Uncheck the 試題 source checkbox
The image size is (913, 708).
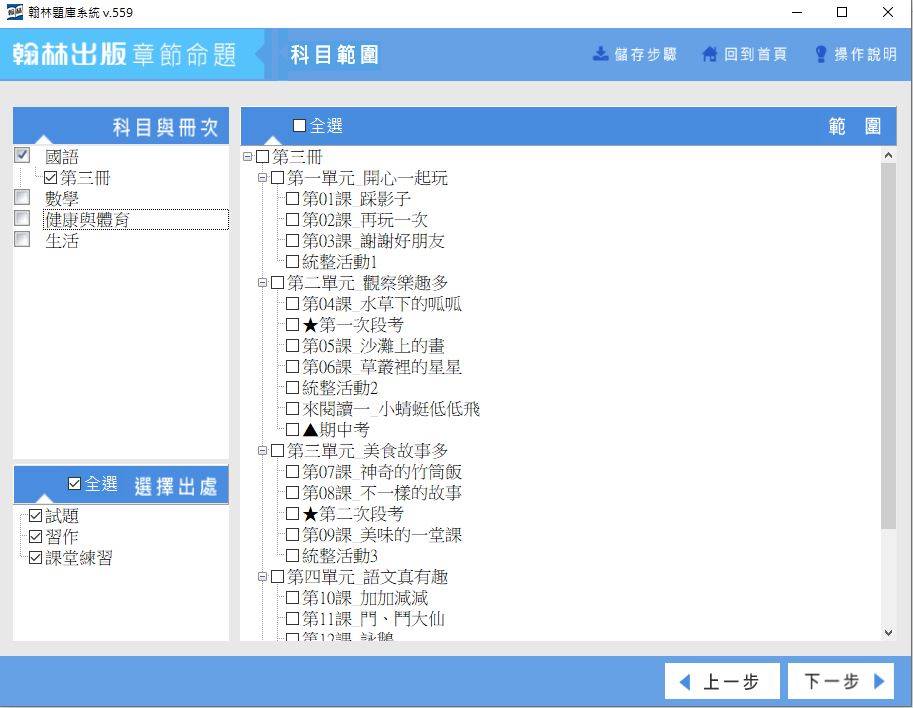(x=36, y=515)
